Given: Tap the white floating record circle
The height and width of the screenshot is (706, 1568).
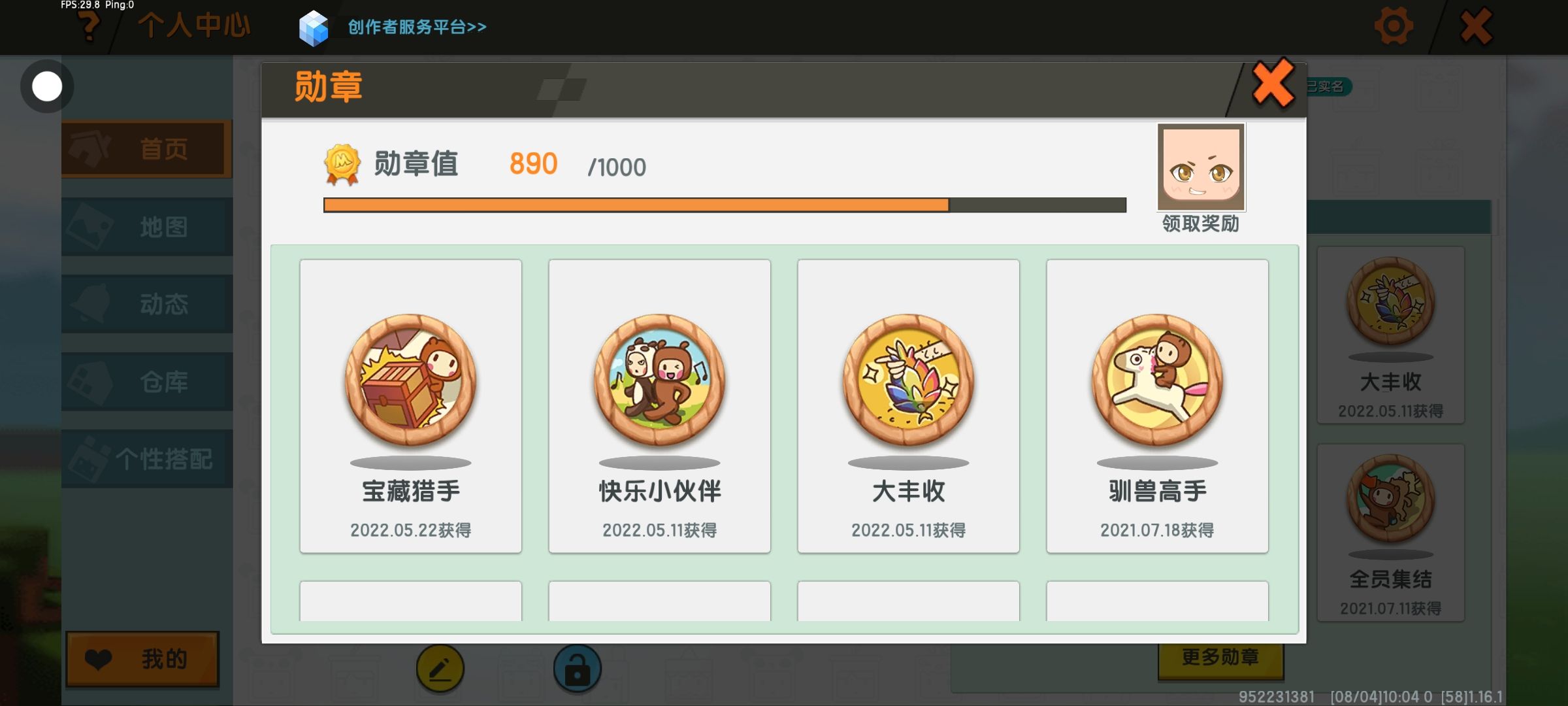Looking at the screenshot, I should [x=47, y=86].
